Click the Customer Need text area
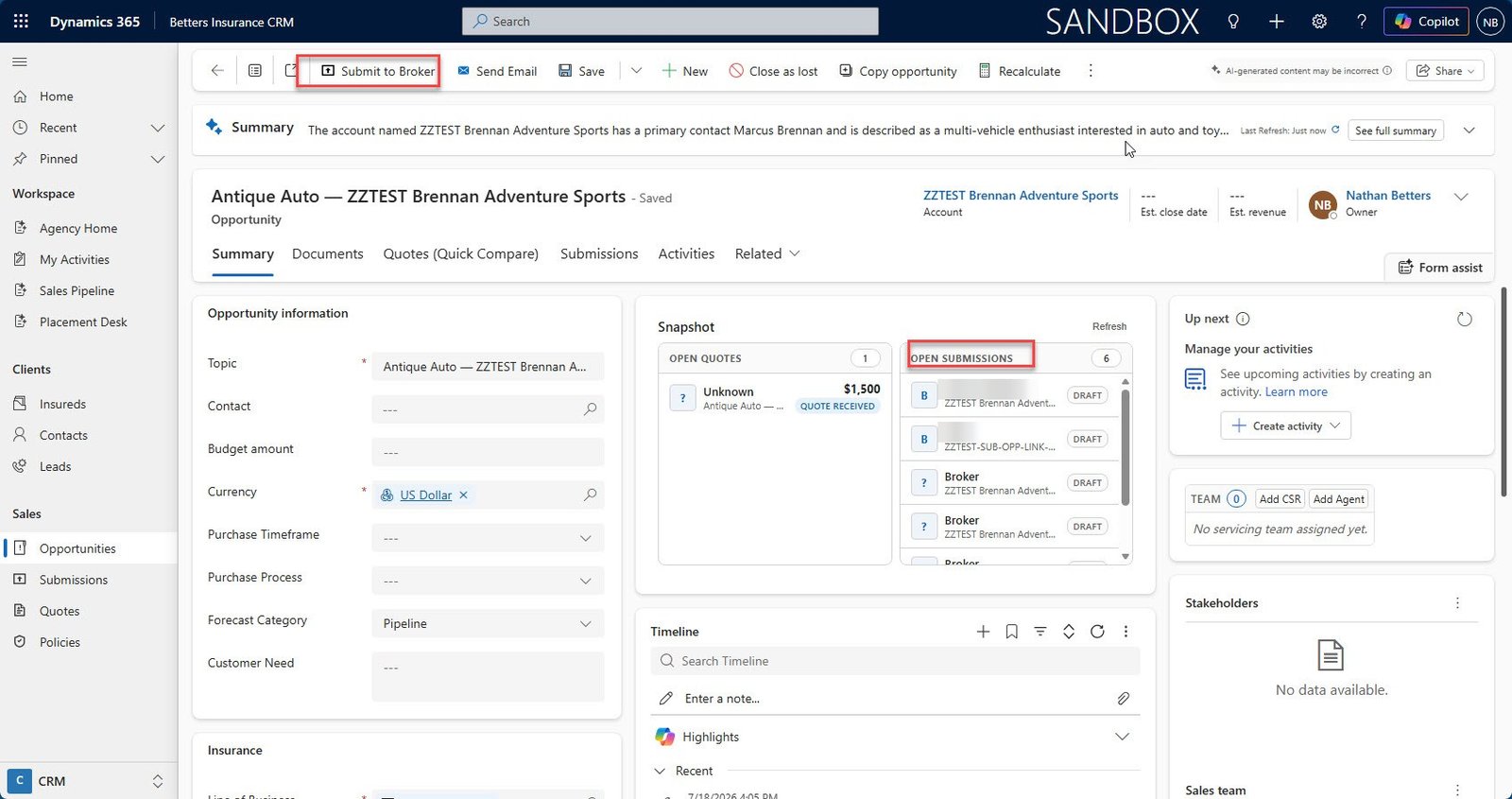The width and height of the screenshot is (1512, 799). point(488,676)
